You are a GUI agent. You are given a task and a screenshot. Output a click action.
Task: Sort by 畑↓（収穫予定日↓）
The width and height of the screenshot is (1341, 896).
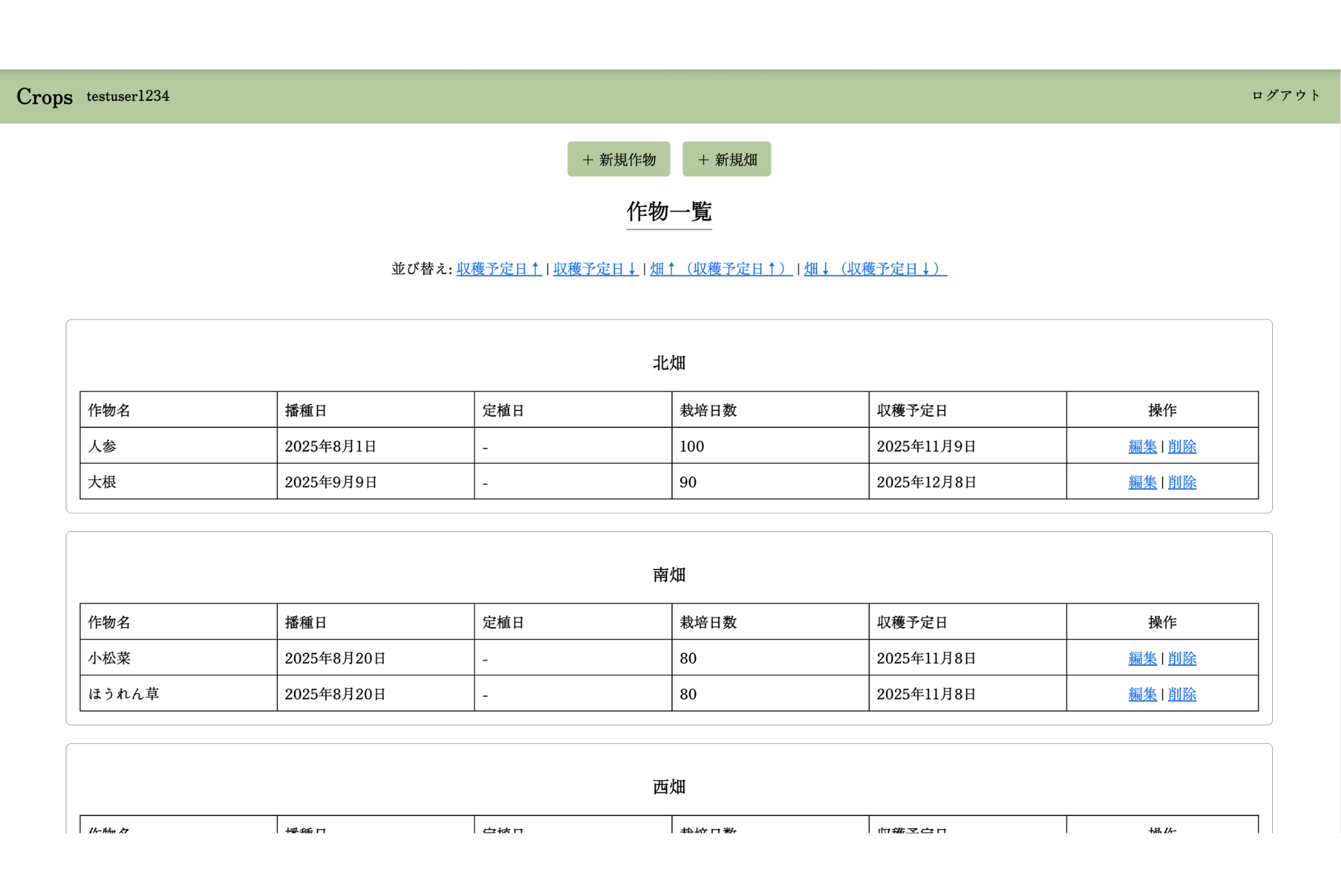(875, 269)
